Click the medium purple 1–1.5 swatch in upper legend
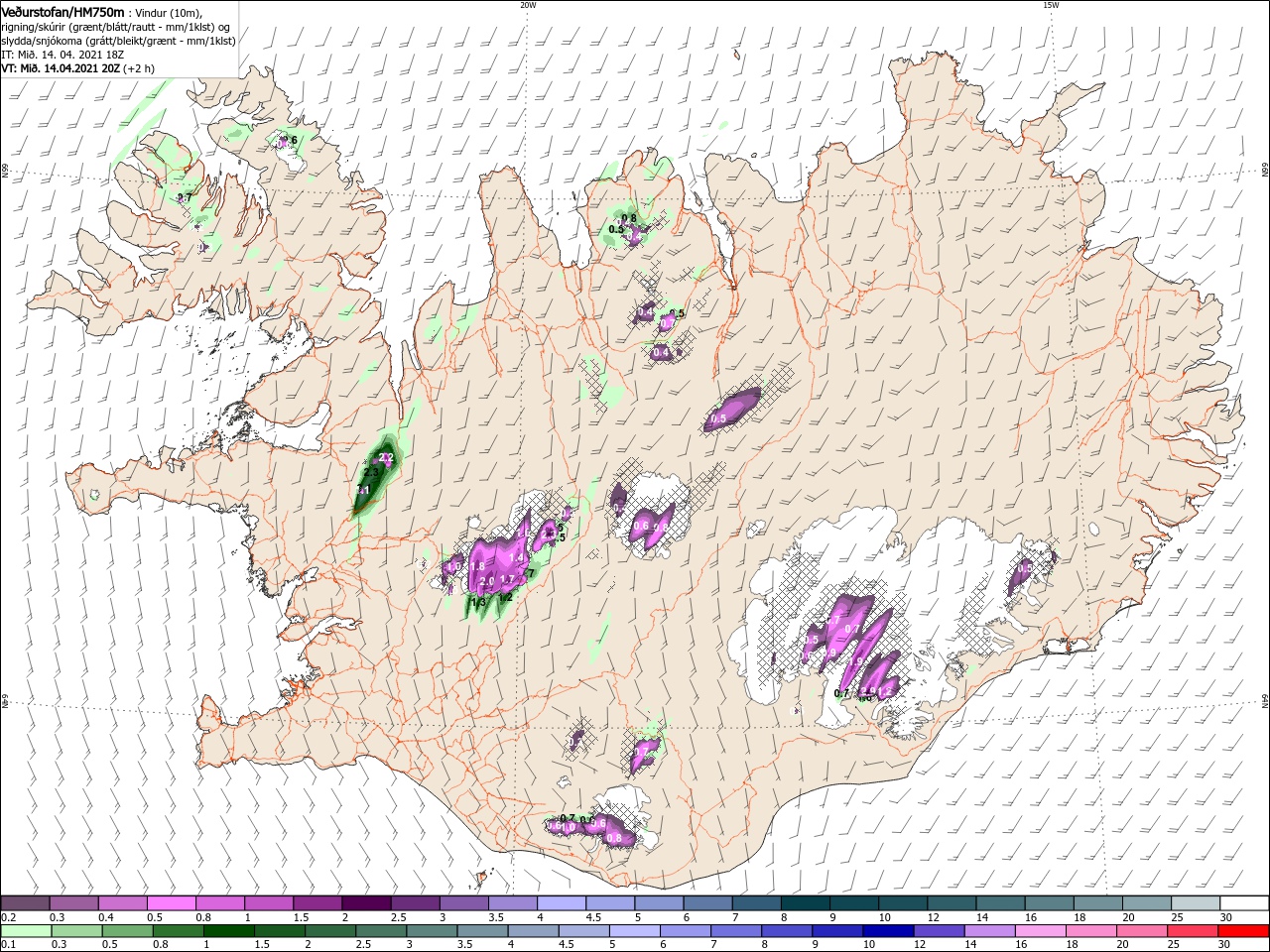1270x952 pixels. click(270, 903)
